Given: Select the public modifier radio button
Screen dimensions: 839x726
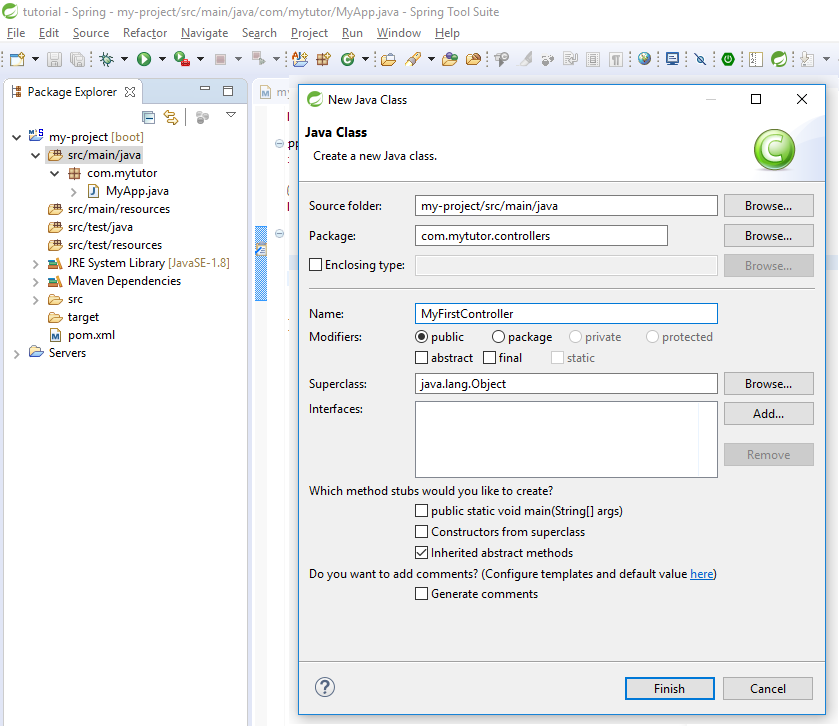Looking at the screenshot, I should [422, 337].
